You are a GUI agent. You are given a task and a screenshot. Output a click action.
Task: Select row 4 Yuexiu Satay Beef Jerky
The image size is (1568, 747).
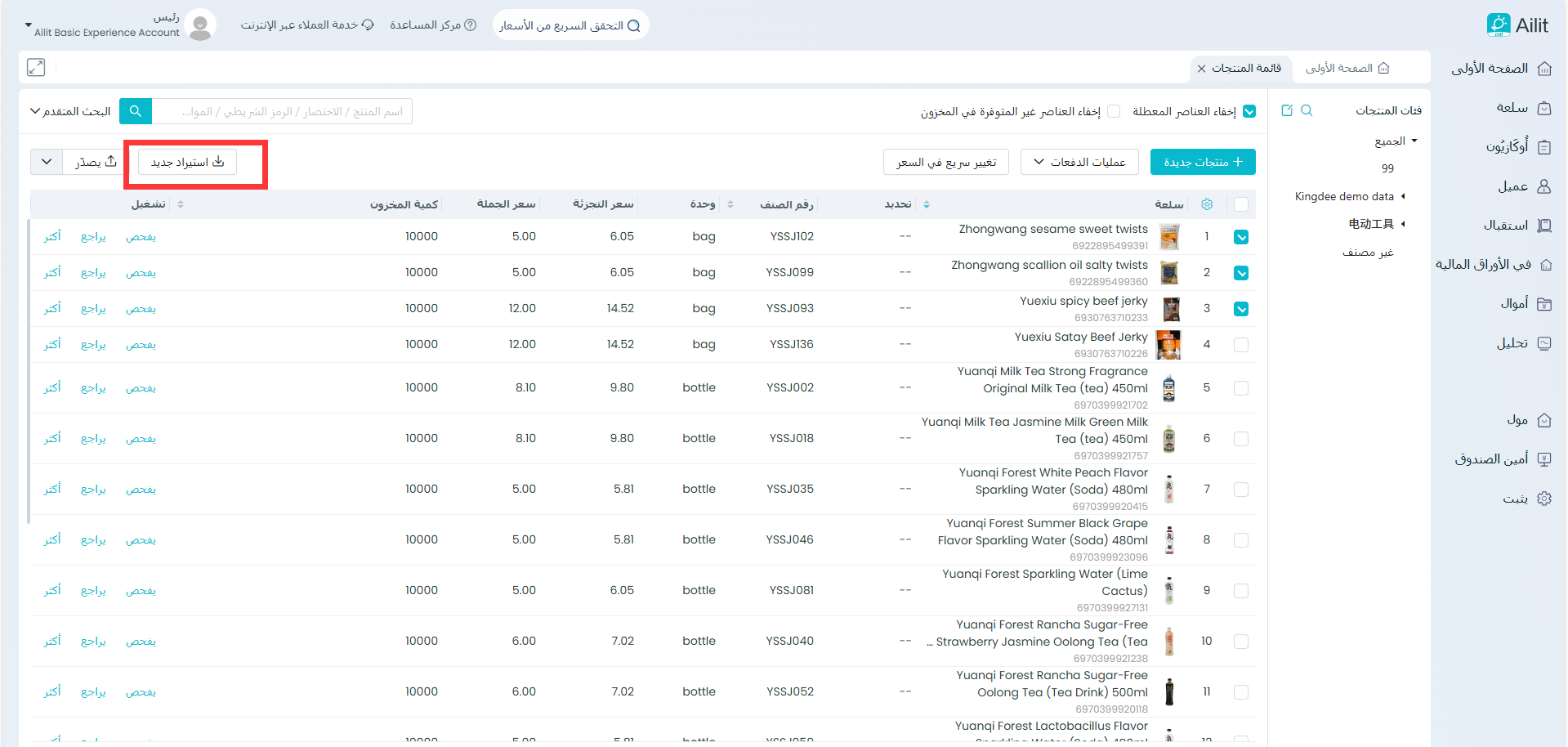(x=1241, y=345)
